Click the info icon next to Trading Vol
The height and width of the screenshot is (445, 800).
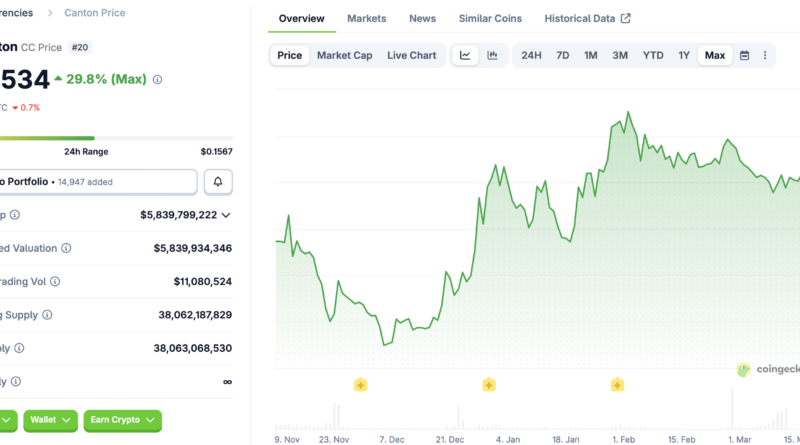click(x=55, y=282)
